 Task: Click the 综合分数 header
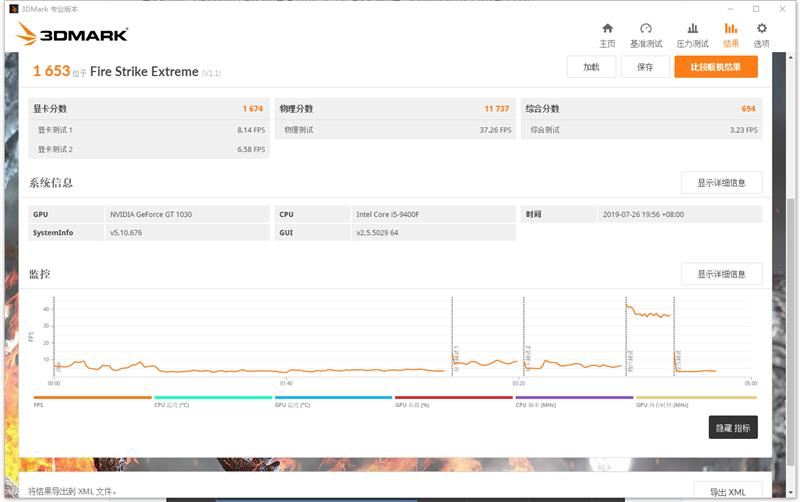[542, 109]
